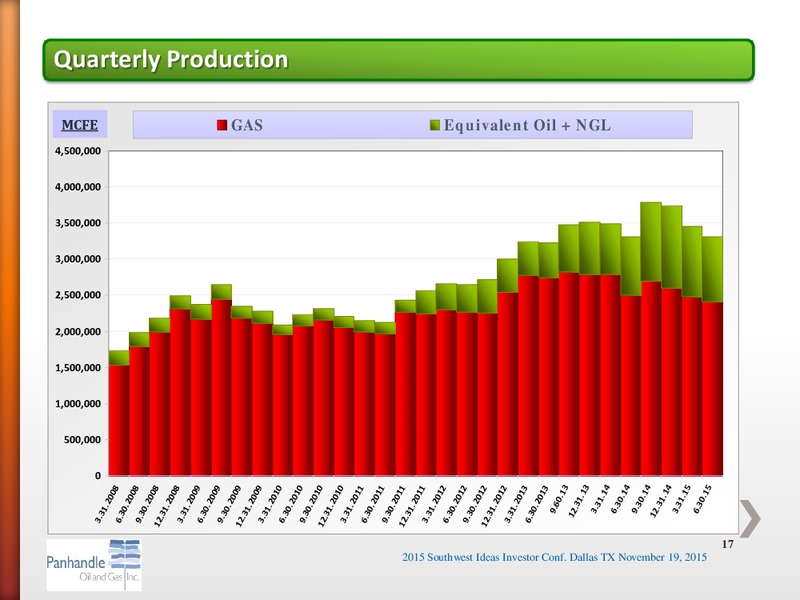
Task: Click the 3,500,000 axis value
Action: pos(78,223)
